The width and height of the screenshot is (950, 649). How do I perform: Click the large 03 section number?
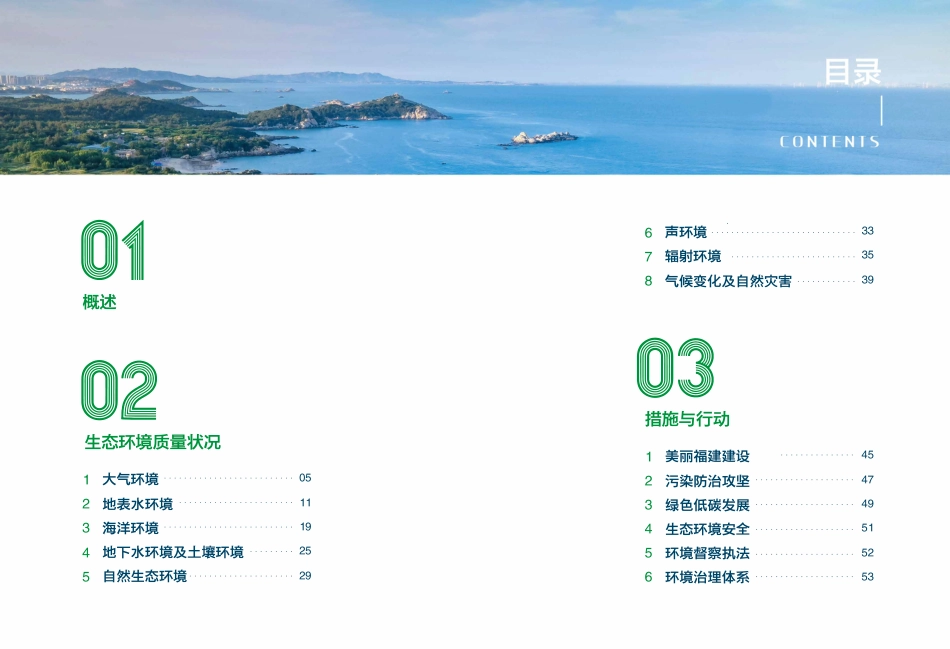point(676,368)
